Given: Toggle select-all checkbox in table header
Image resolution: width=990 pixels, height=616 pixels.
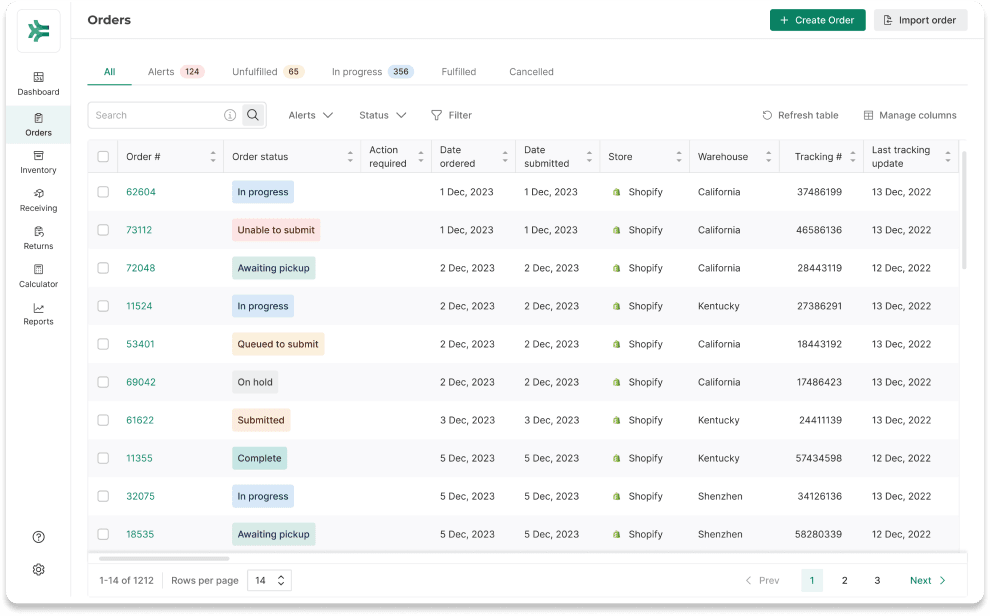Looking at the screenshot, I should [x=103, y=157].
